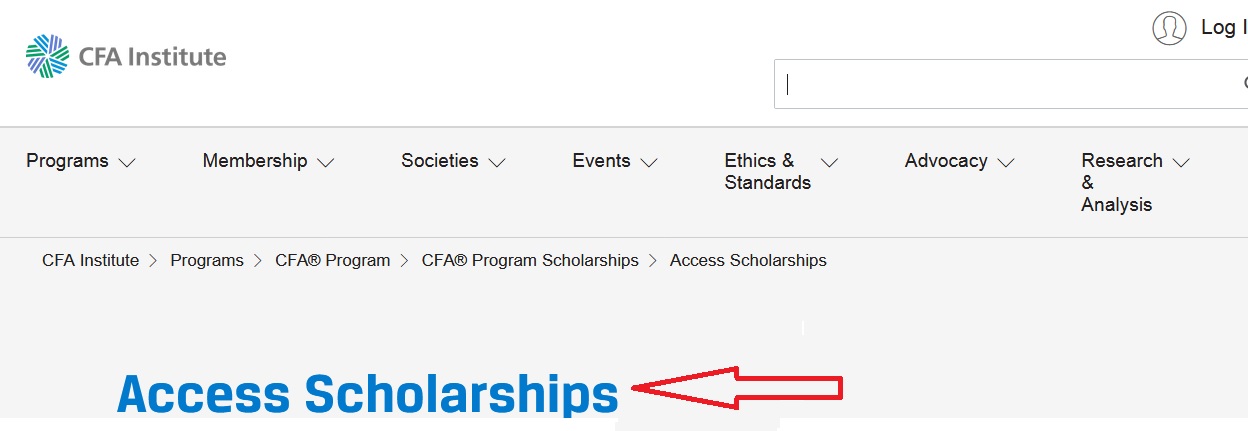Image resolution: width=1248 pixels, height=431 pixels.
Task: Open the Ethics & Standards menu
Action: [767, 172]
